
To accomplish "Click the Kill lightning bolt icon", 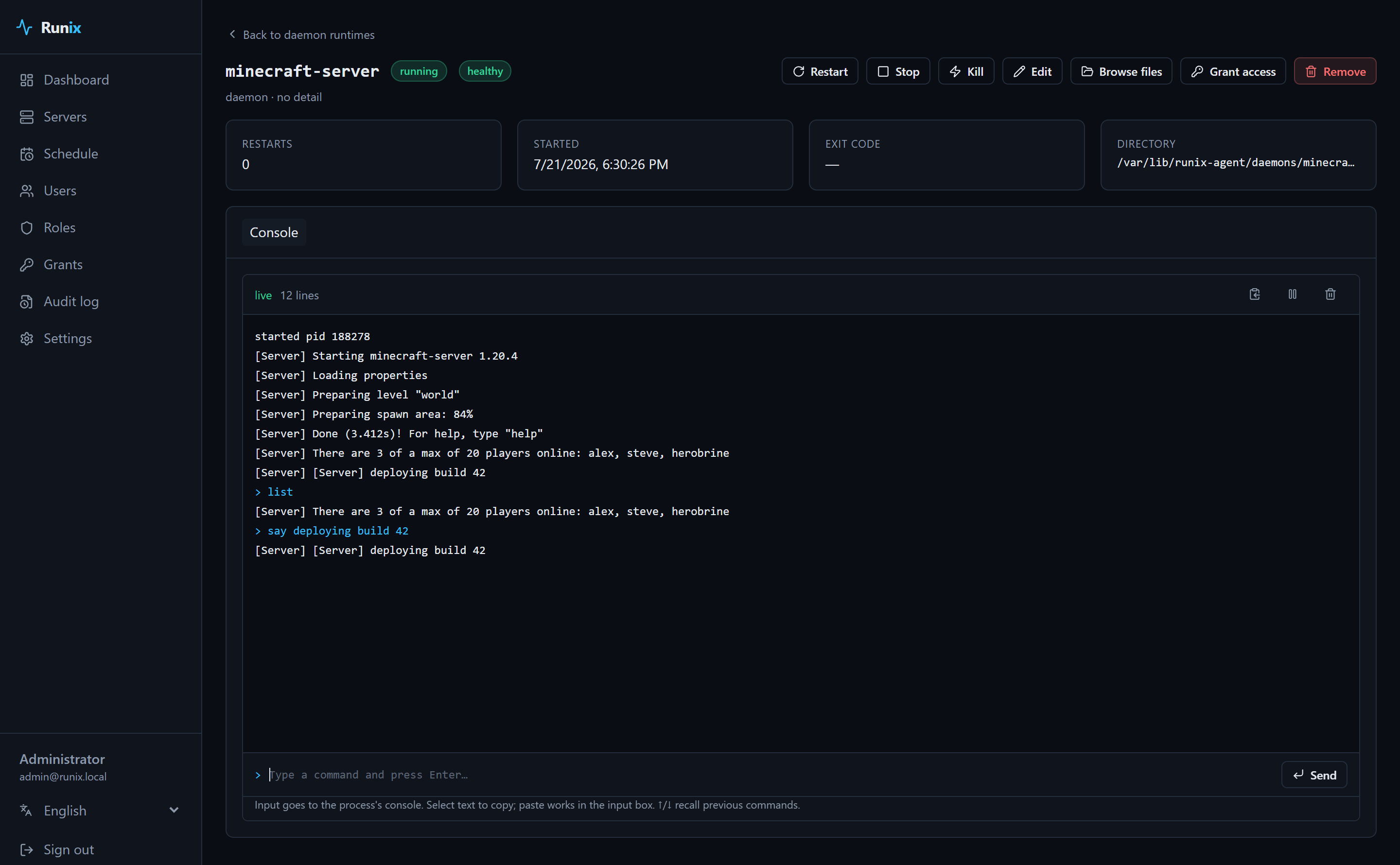I will click(x=955, y=71).
